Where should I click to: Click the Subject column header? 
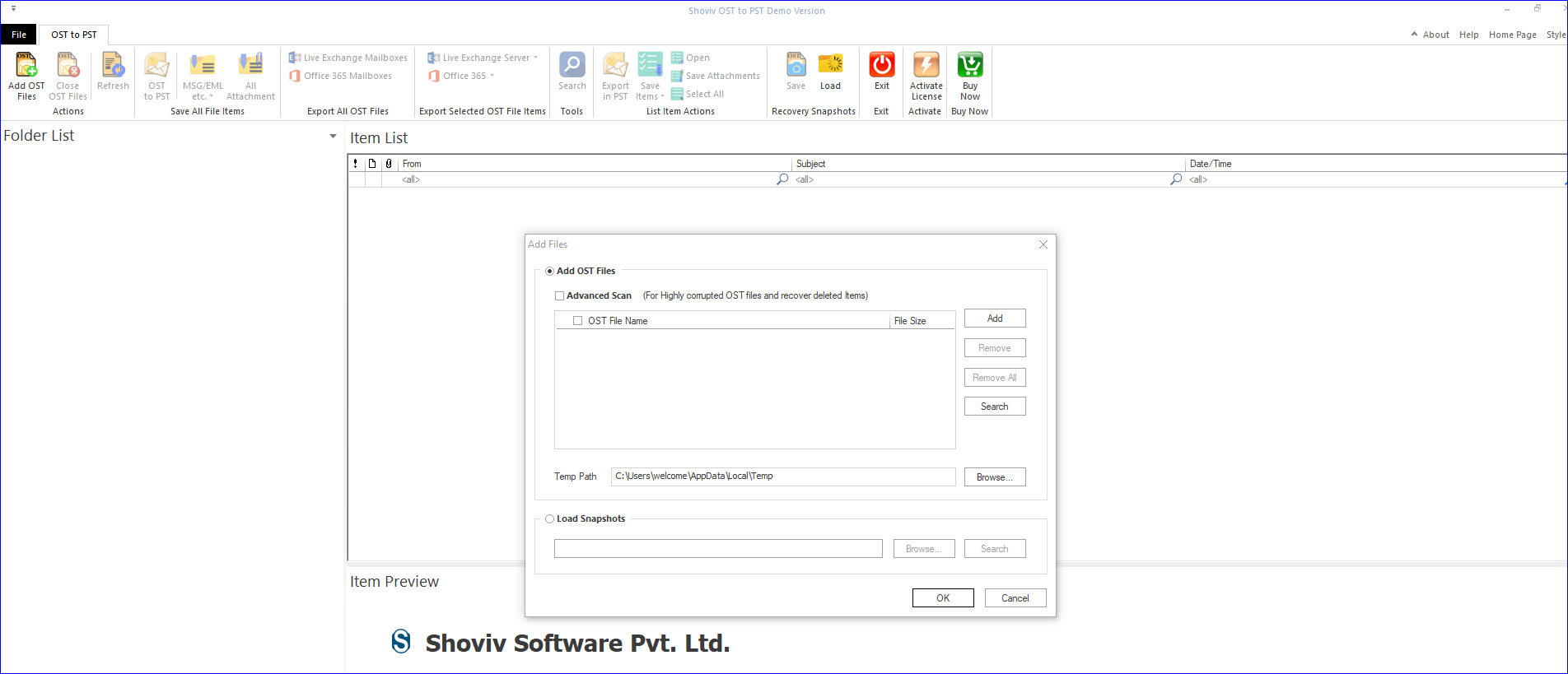click(989, 164)
